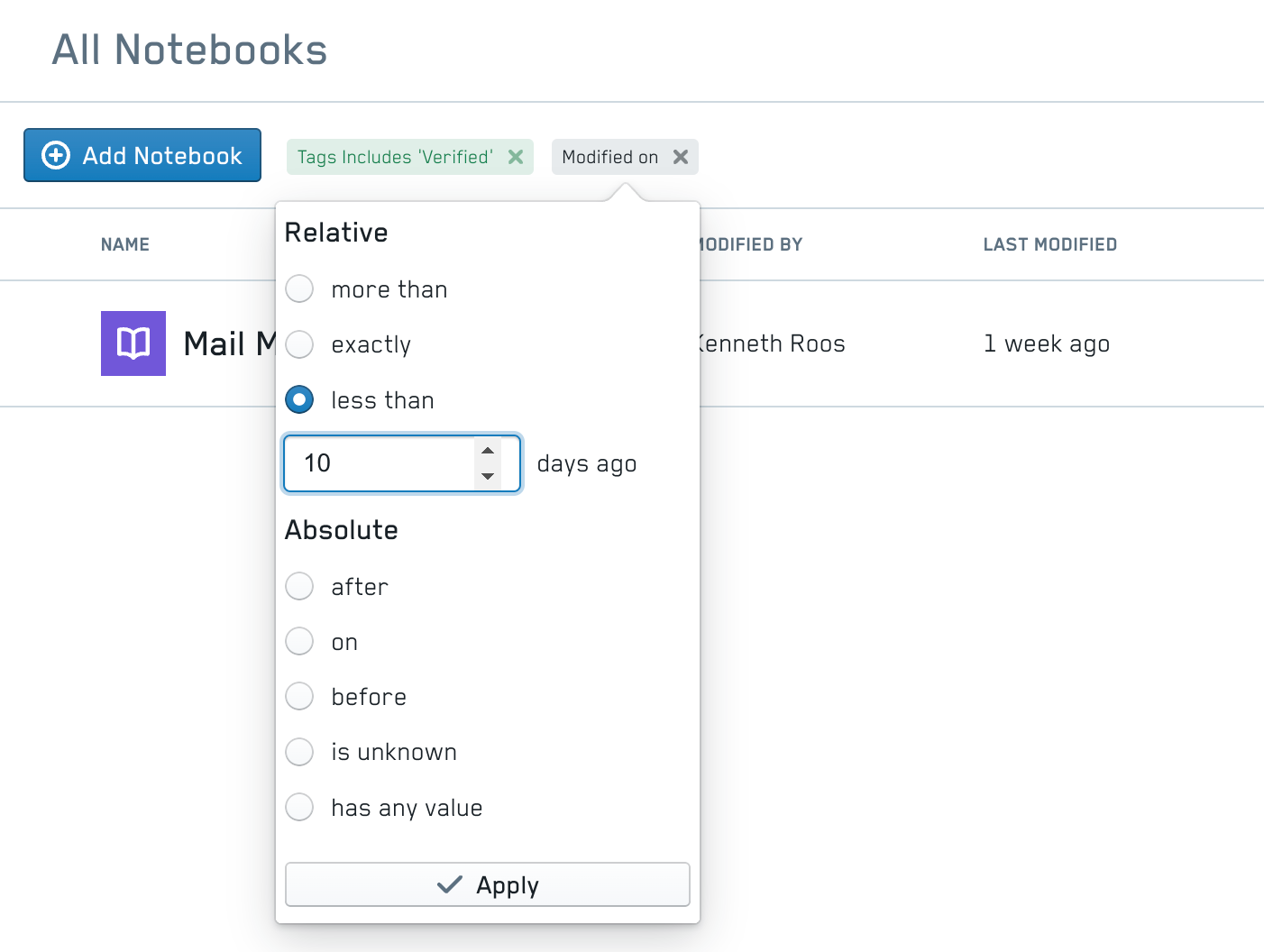The width and height of the screenshot is (1264, 952).
Task: Remove the 'Modified on' filter
Action: tap(681, 157)
